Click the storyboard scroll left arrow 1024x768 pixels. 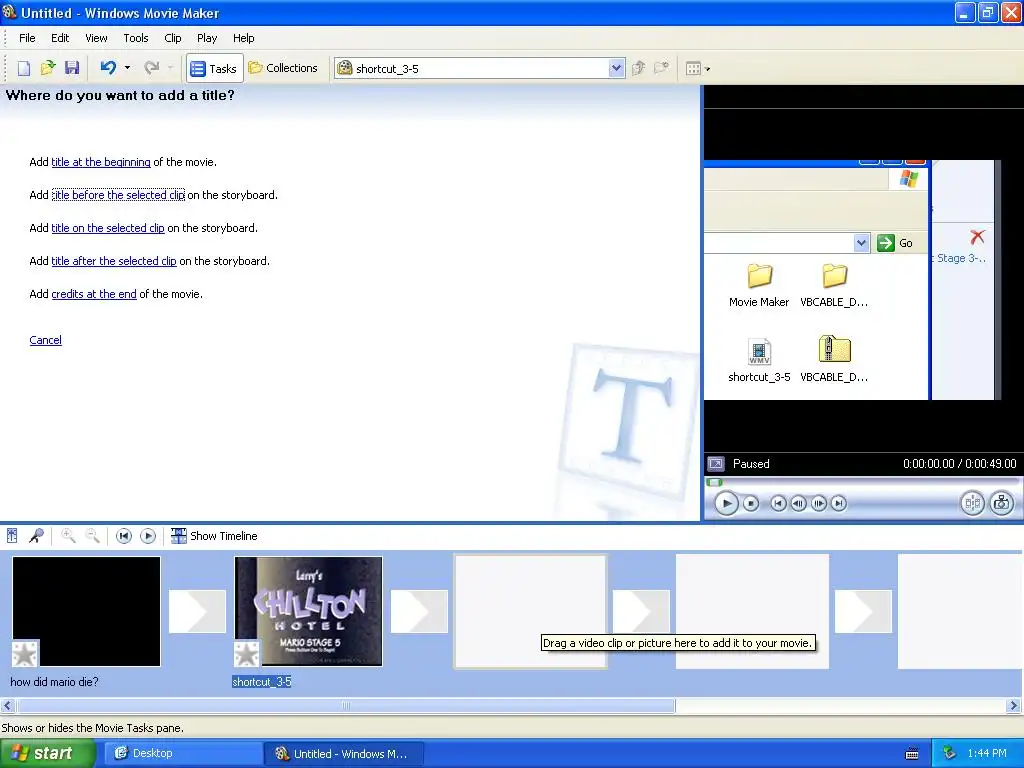click(8, 705)
